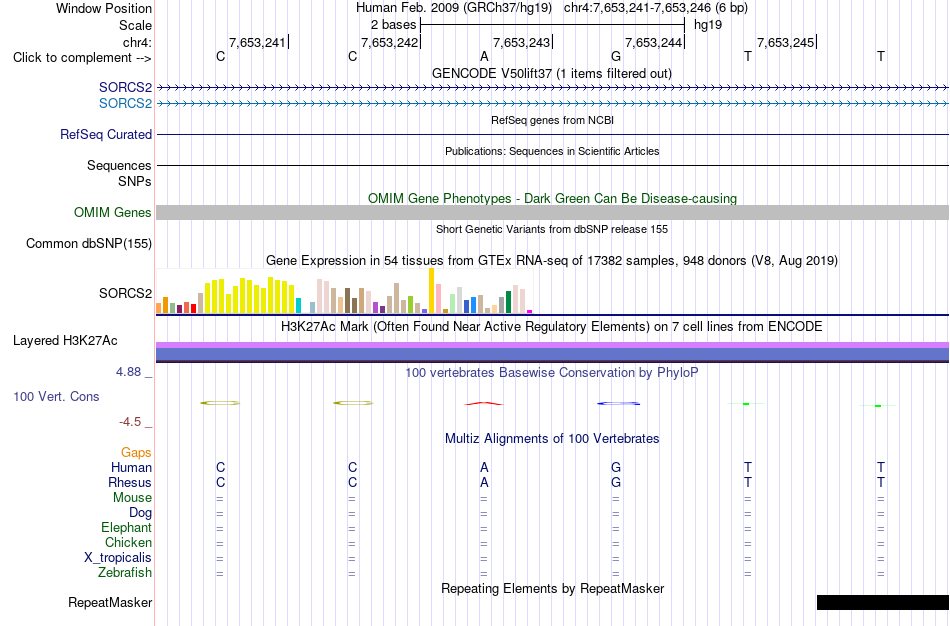The image size is (950, 626).
Task: Click the Scale track label
Action: 135,25
